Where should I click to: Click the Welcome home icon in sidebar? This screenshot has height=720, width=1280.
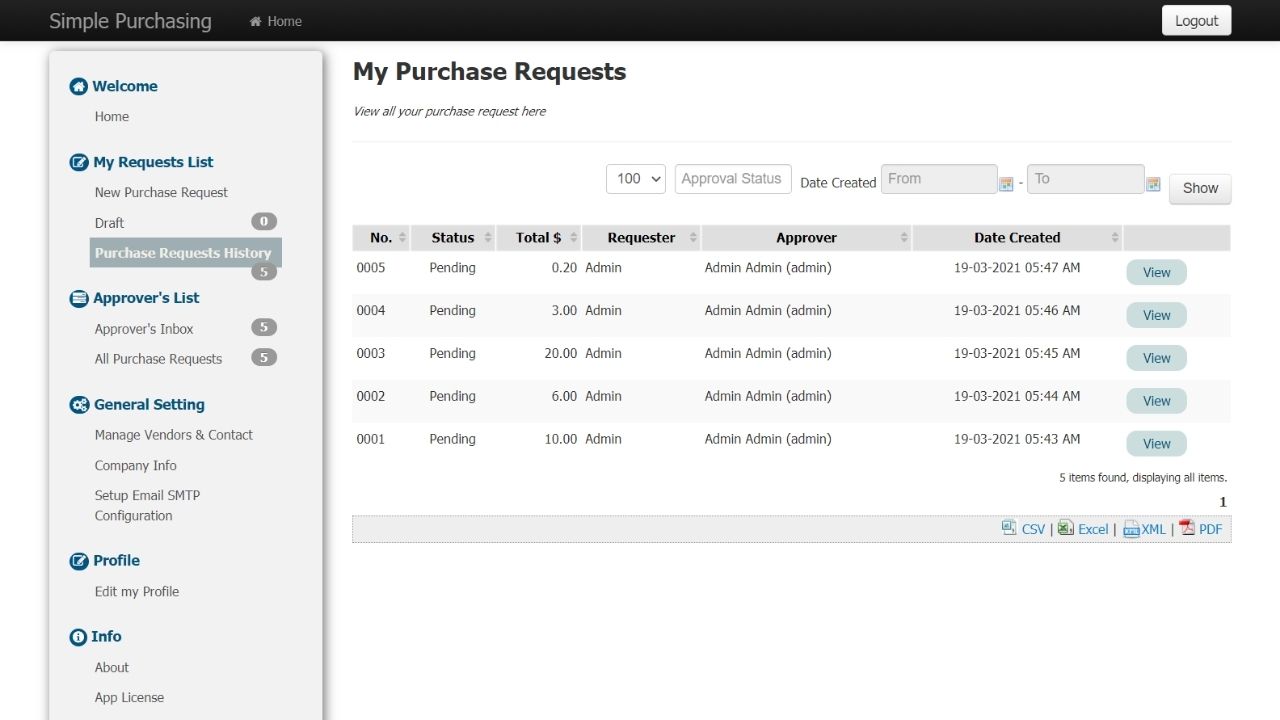coord(78,87)
